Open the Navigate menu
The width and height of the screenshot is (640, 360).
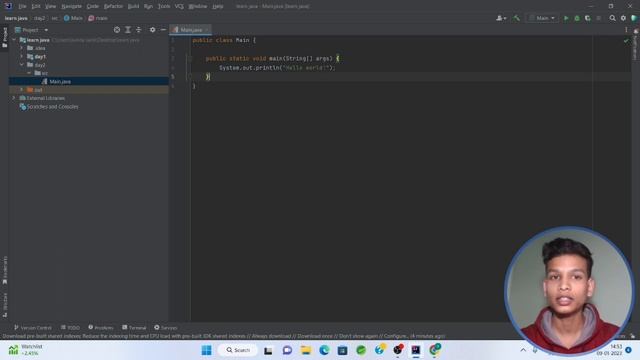tap(71, 7)
